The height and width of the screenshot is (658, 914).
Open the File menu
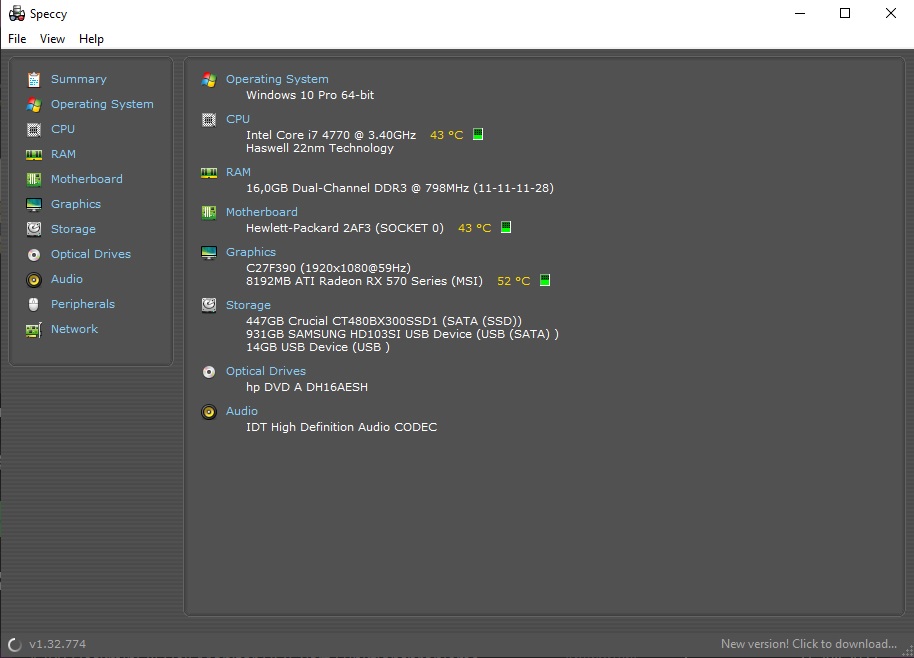pyautogui.click(x=17, y=38)
